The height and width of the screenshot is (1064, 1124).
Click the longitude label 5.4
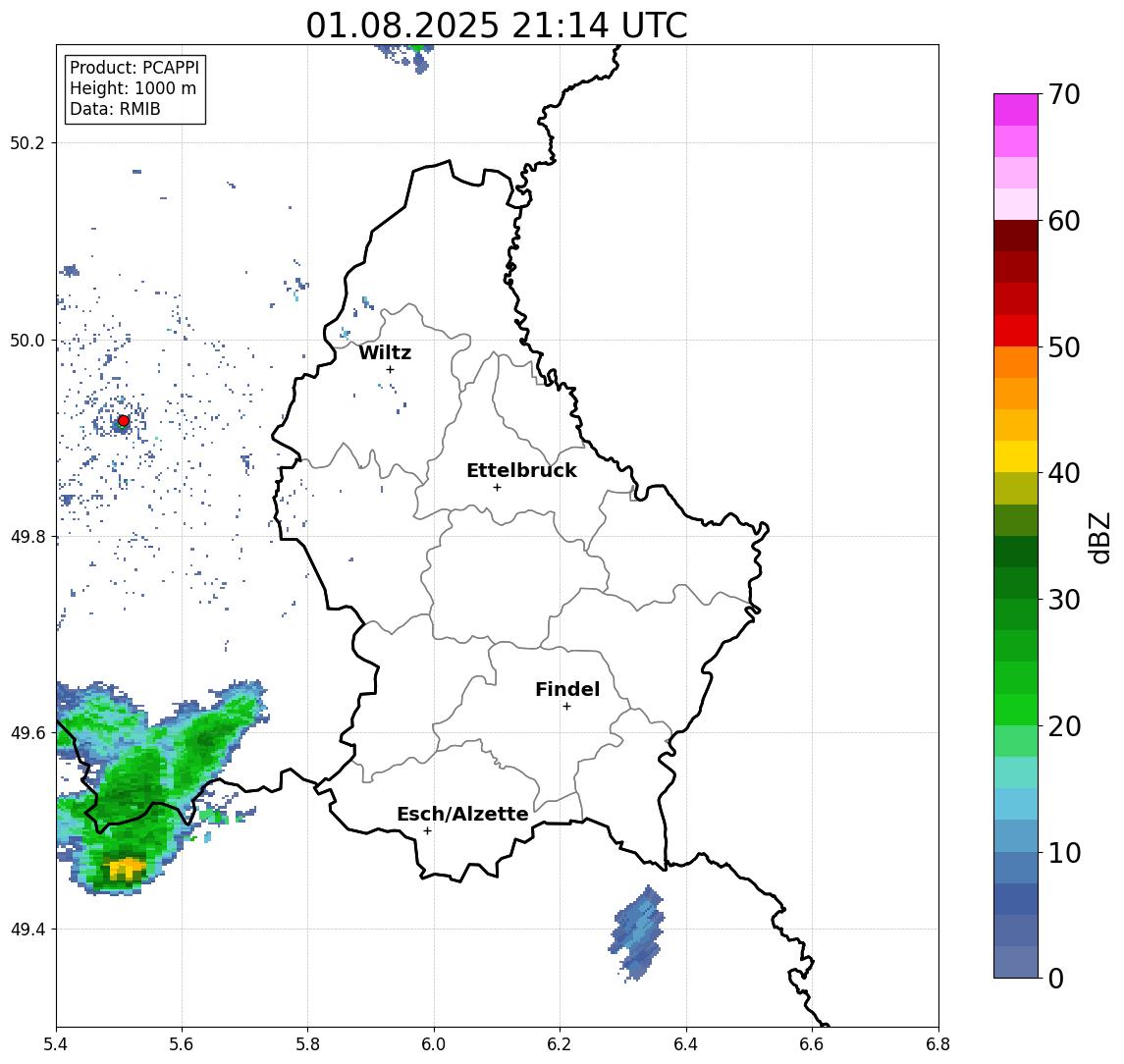[x=57, y=1044]
